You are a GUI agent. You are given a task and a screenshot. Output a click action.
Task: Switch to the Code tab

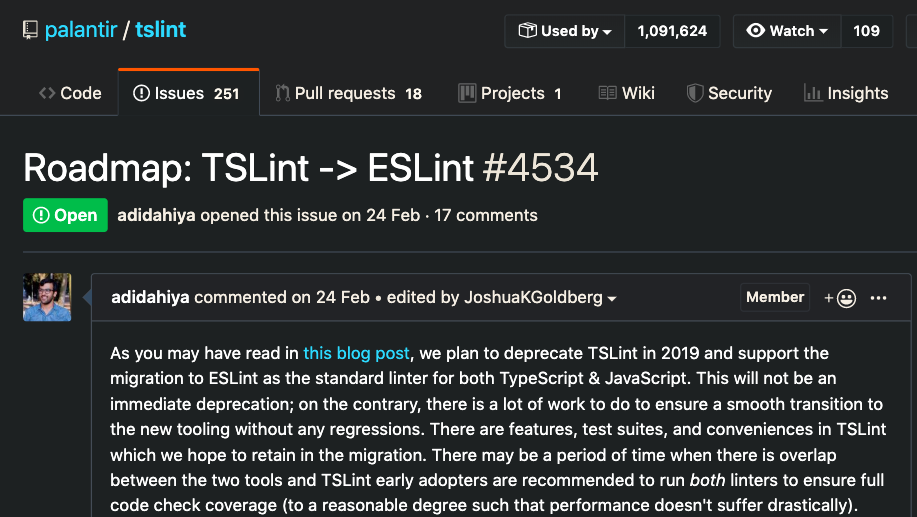tap(70, 93)
